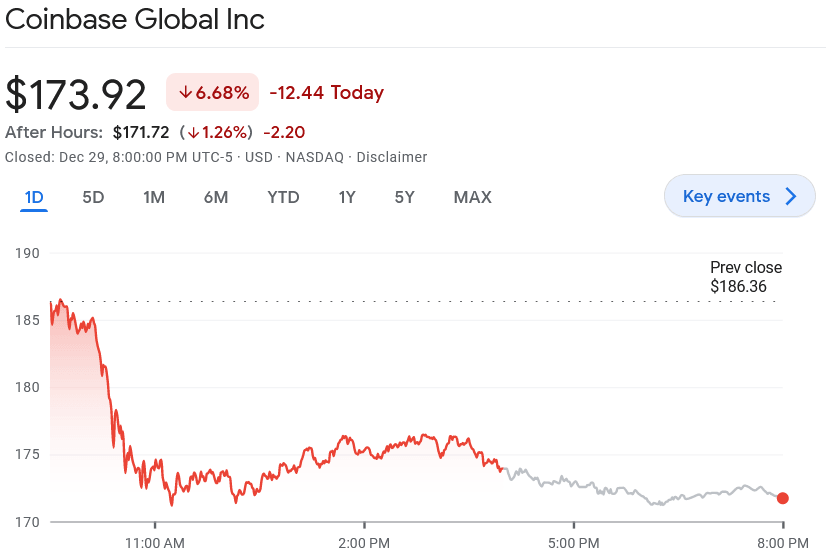Select the YTD range tab
The height and width of the screenshot is (558, 826).
283,197
